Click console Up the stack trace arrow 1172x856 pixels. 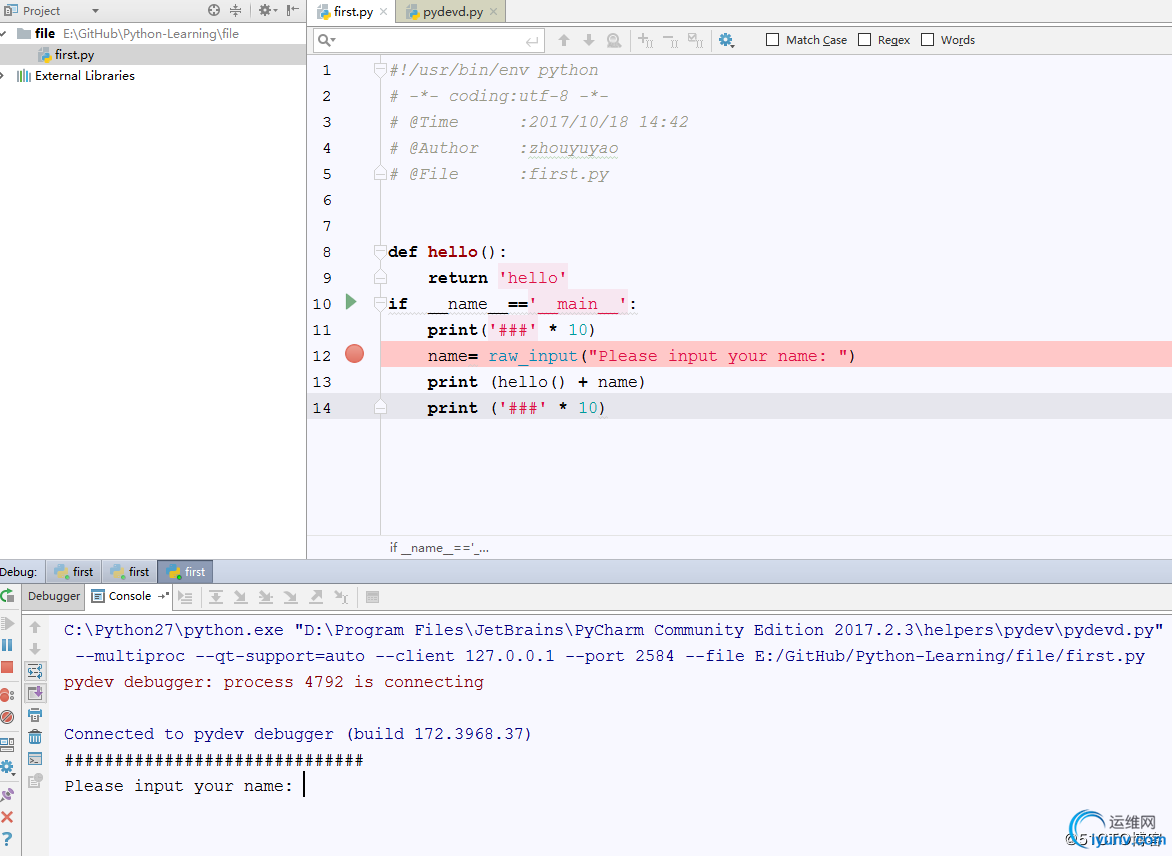coord(35,626)
